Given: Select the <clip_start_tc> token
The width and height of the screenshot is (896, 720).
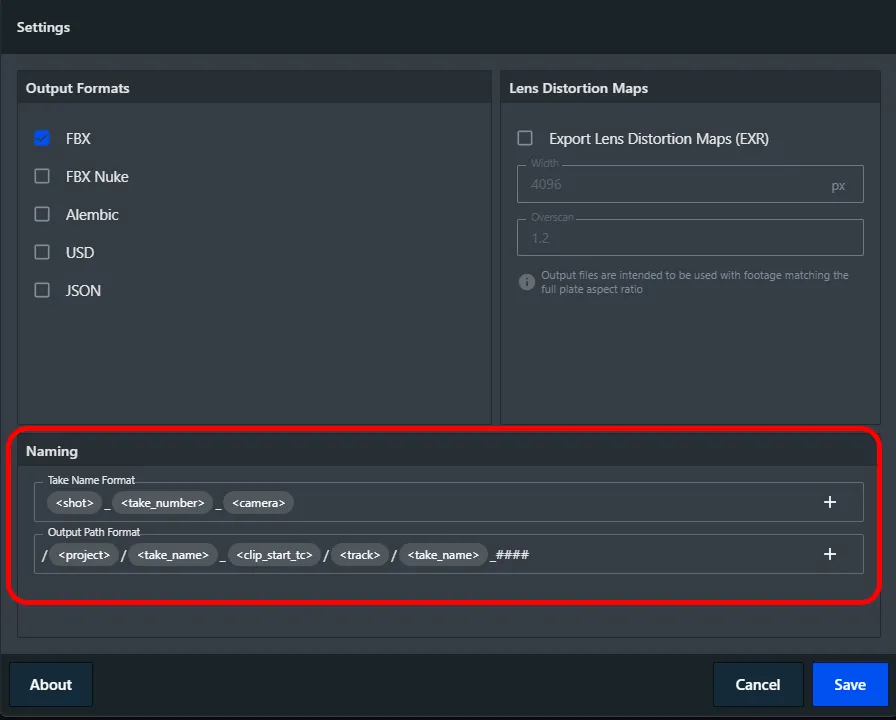Looking at the screenshot, I should [x=274, y=555].
